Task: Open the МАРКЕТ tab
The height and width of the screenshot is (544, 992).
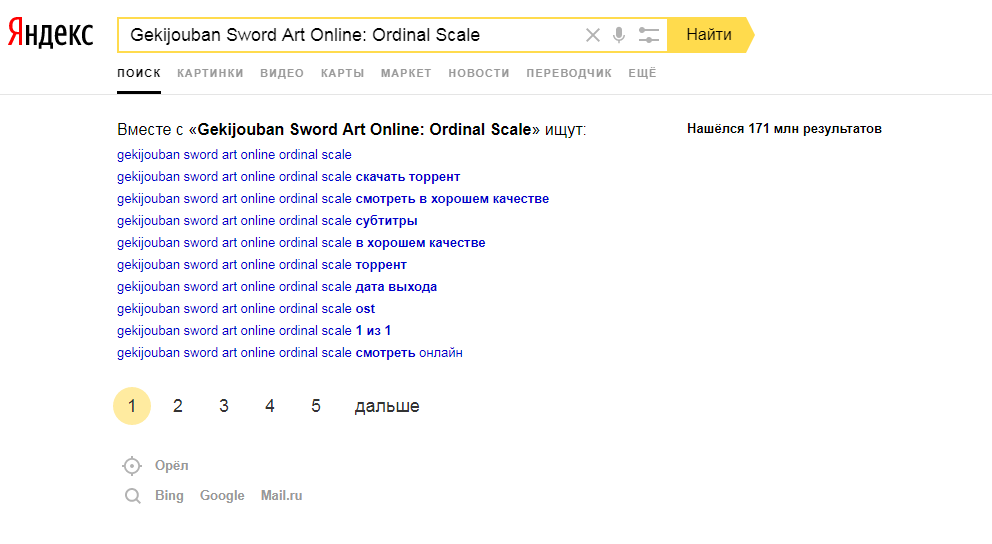Action: (x=406, y=73)
